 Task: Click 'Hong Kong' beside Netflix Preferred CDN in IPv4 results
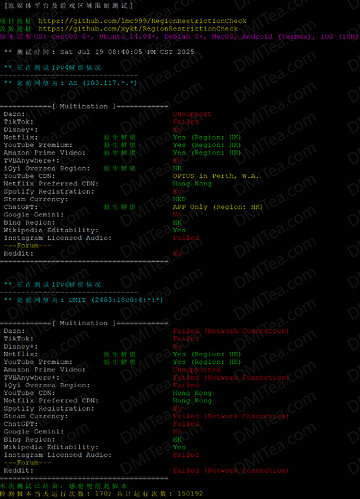[192, 184]
